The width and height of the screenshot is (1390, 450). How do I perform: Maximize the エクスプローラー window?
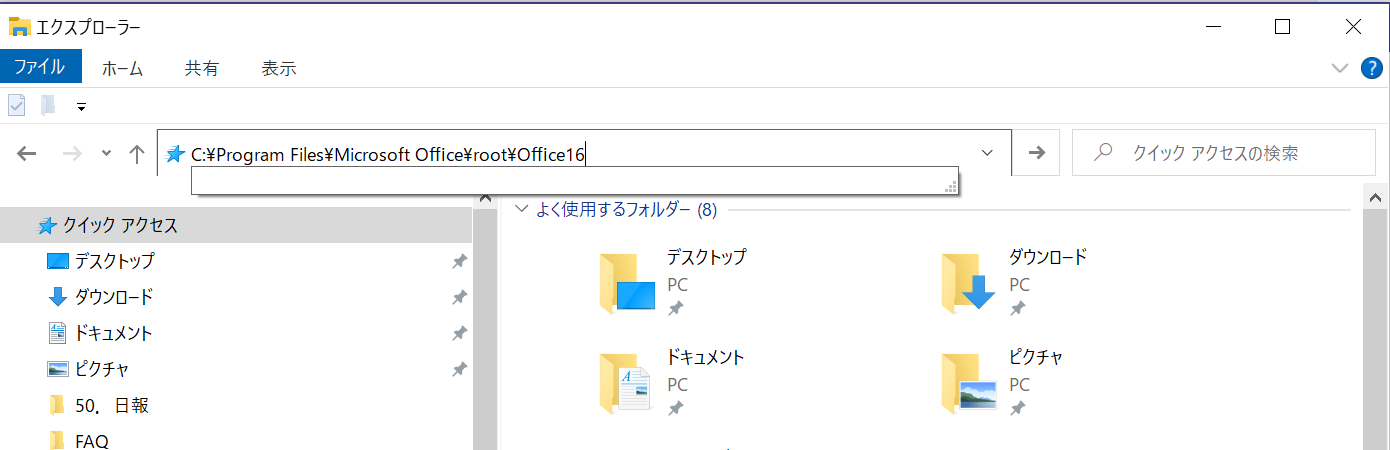coord(1283,27)
